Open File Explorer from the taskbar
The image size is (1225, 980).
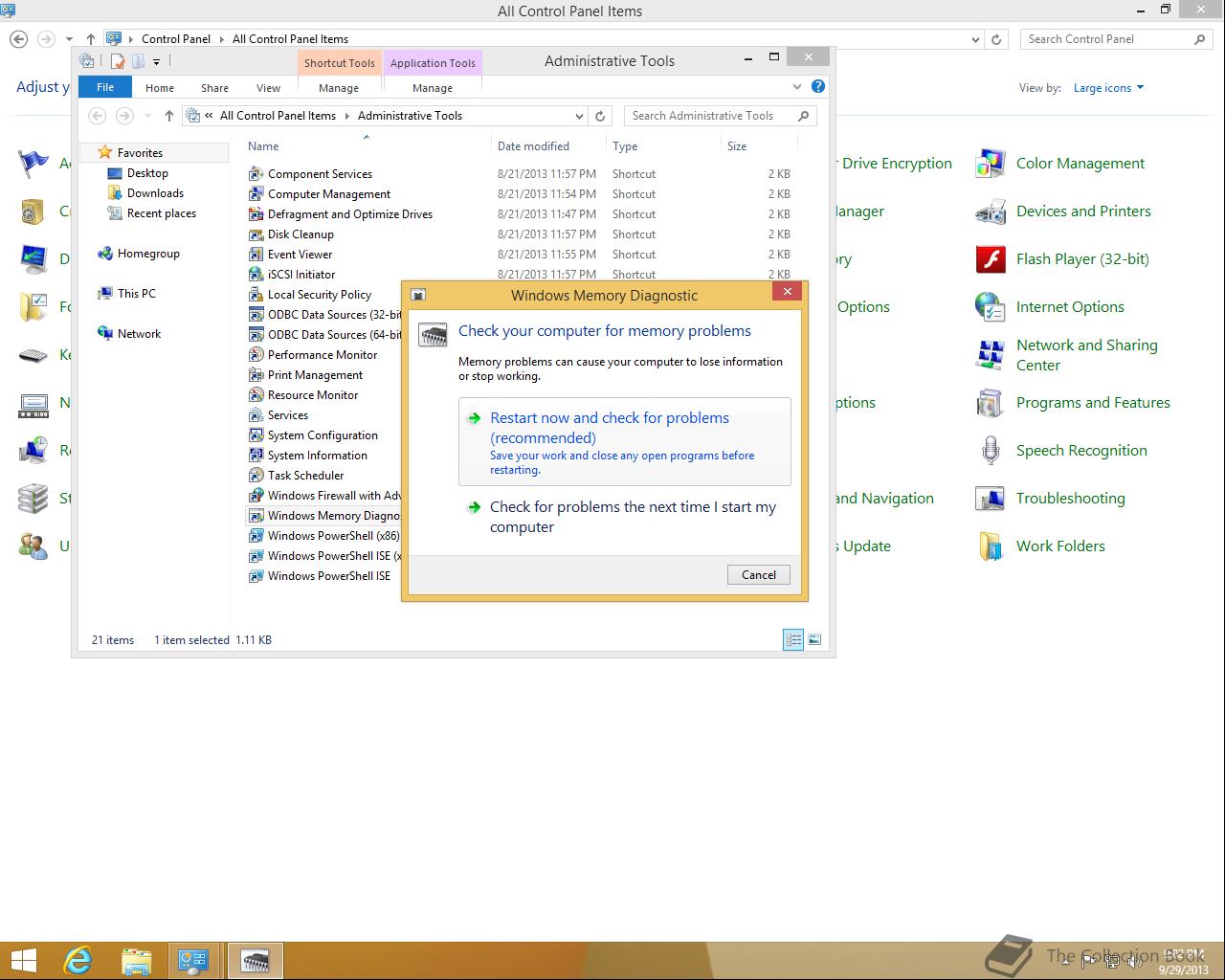136,961
